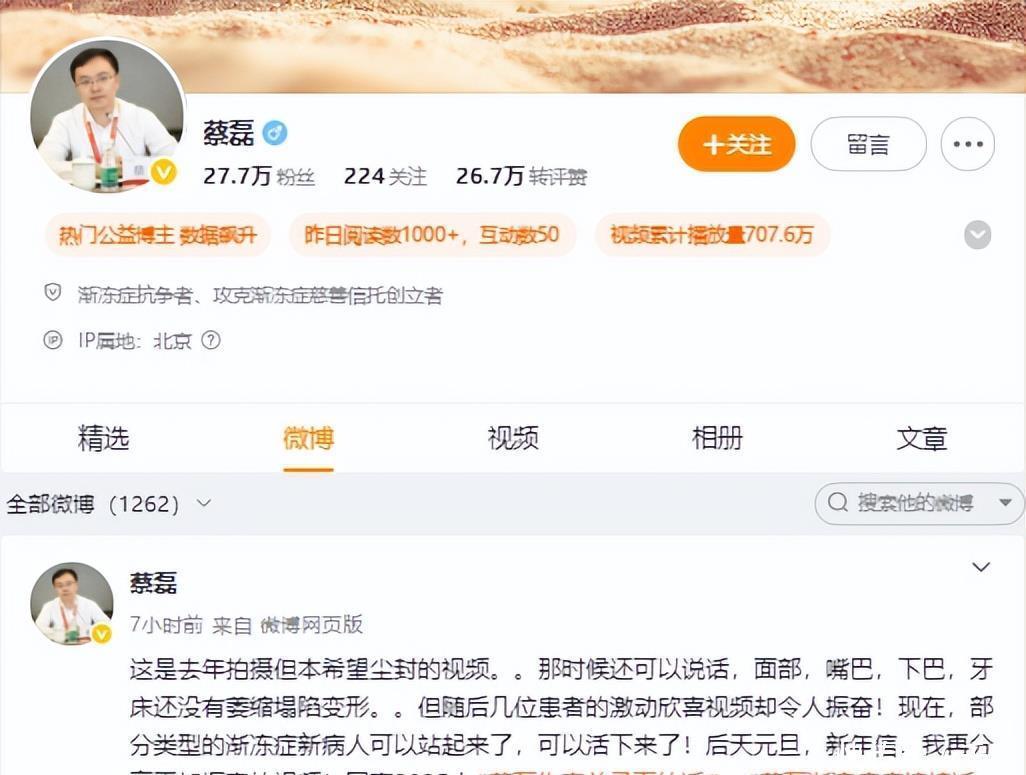Open the 文章 tab
The width and height of the screenshot is (1026, 775).
tap(921, 438)
